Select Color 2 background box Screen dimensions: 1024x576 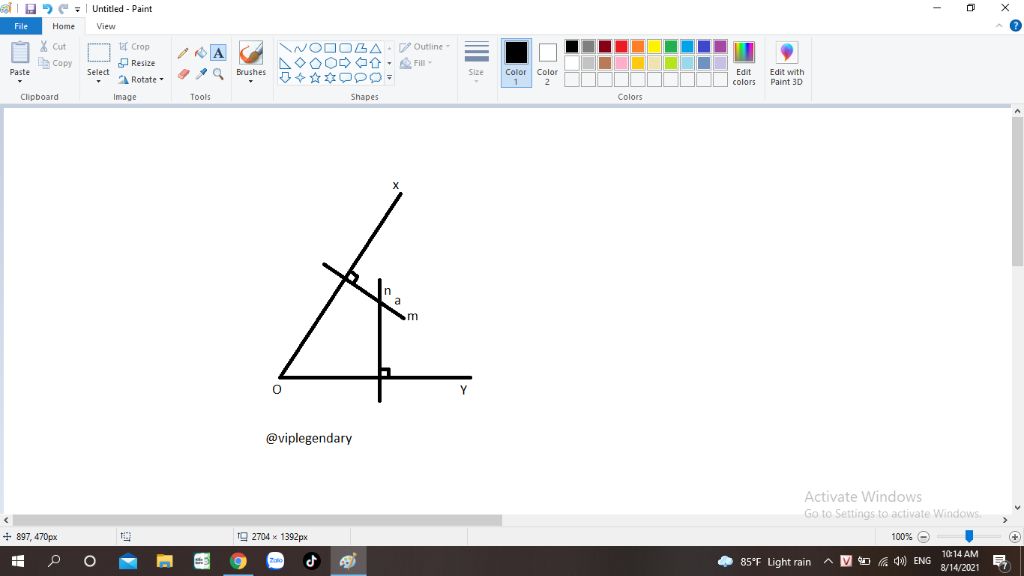coord(547,63)
